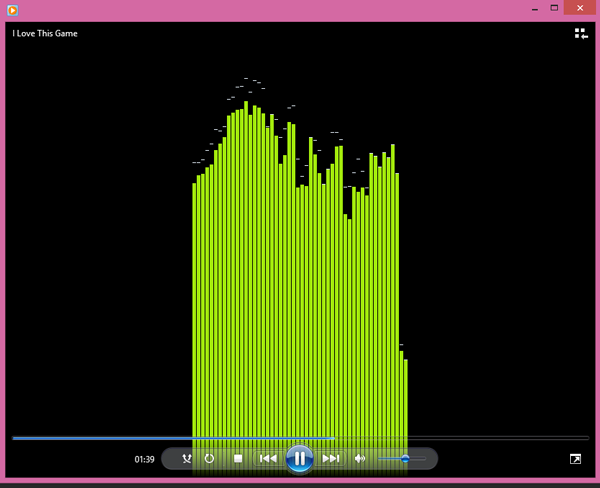This screenshot has width=600, height=488.
Task: Click the 'I Love This Game' title
Action: 45,34
